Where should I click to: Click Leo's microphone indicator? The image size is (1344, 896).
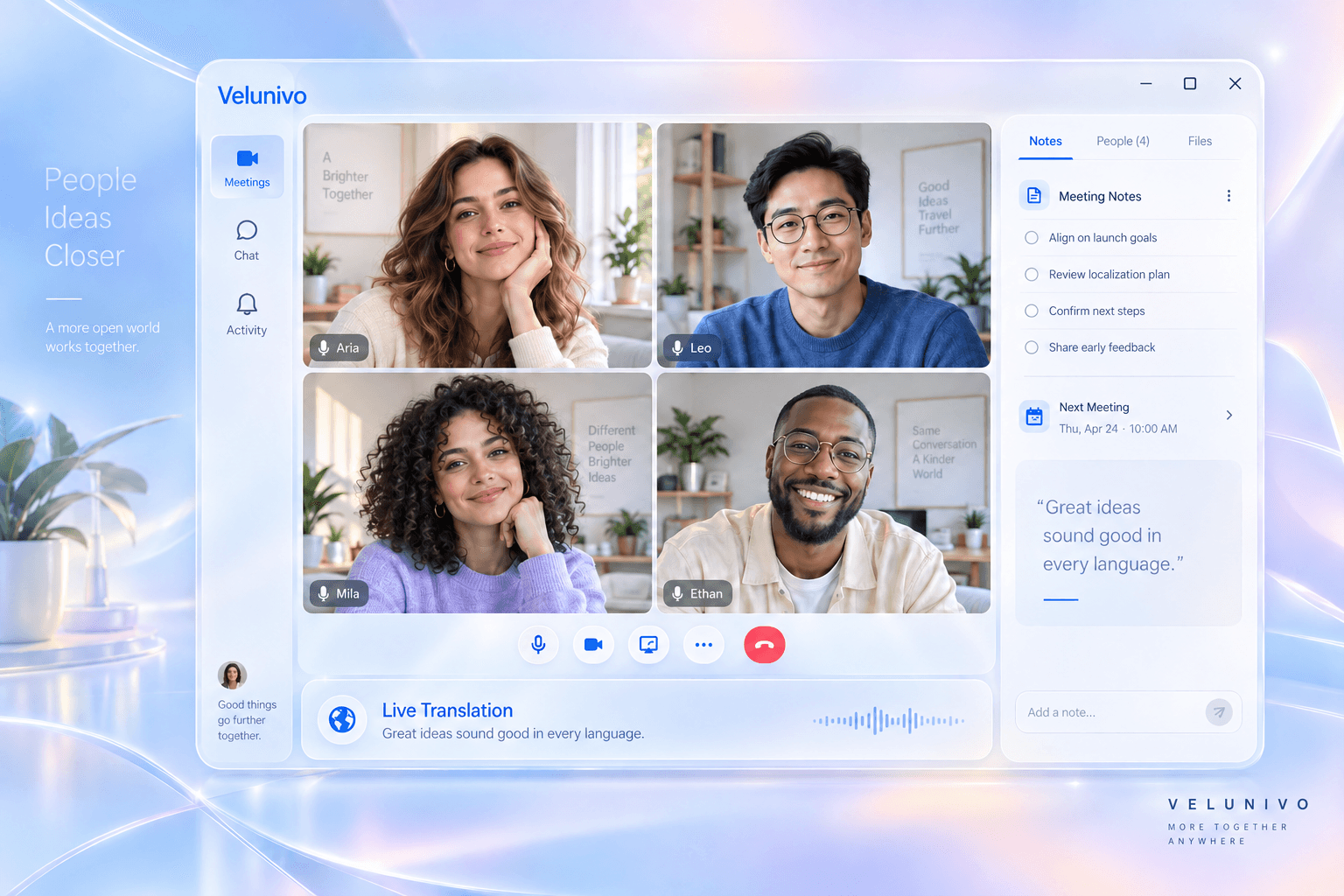pyautogui.click(x=677, y=348)
